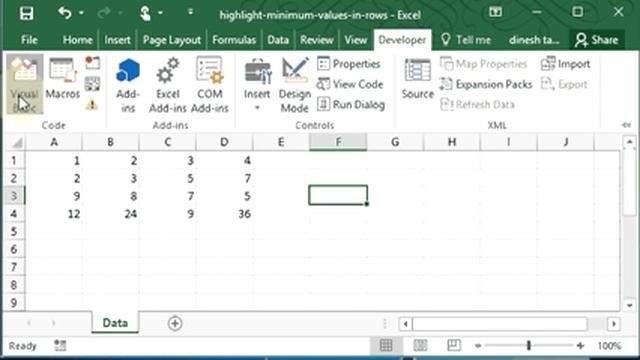Image resolution: width=640 pixels, height=360 pixels.
Task: Undo the last action
Action: pyautogui.click(x=65, y=13)
